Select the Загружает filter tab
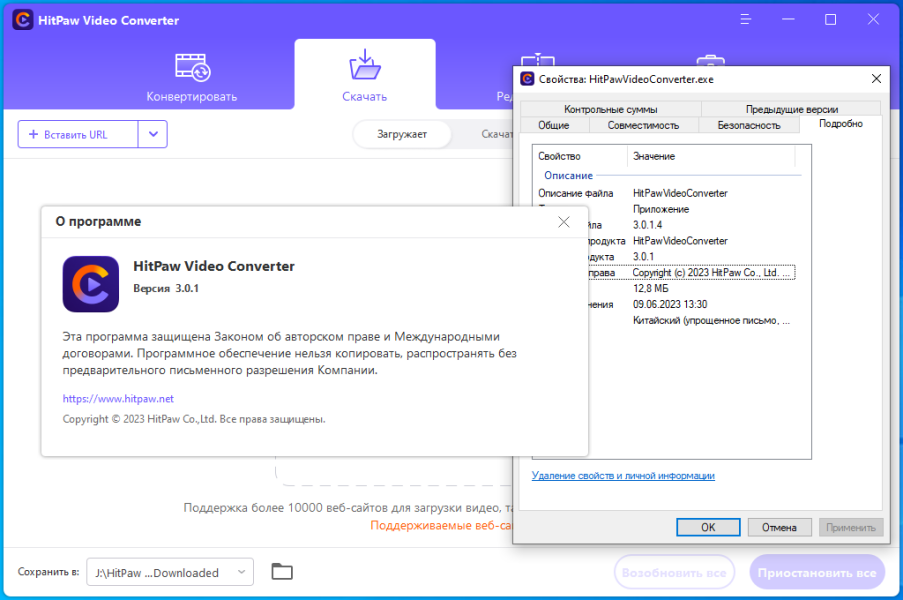Viewport: 903px width, 600px height. (x=401, y=134)
